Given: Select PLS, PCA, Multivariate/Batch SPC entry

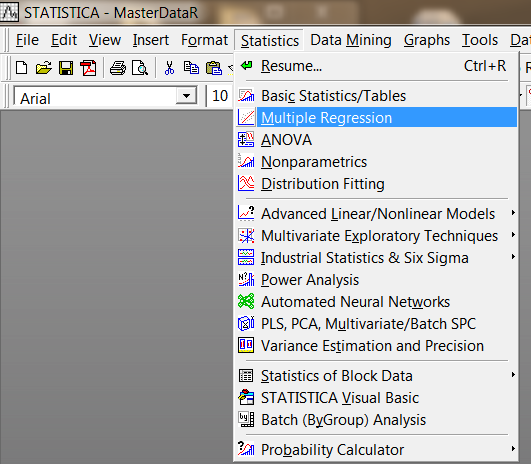Looking at the screenshot, I should pos(376,323).
